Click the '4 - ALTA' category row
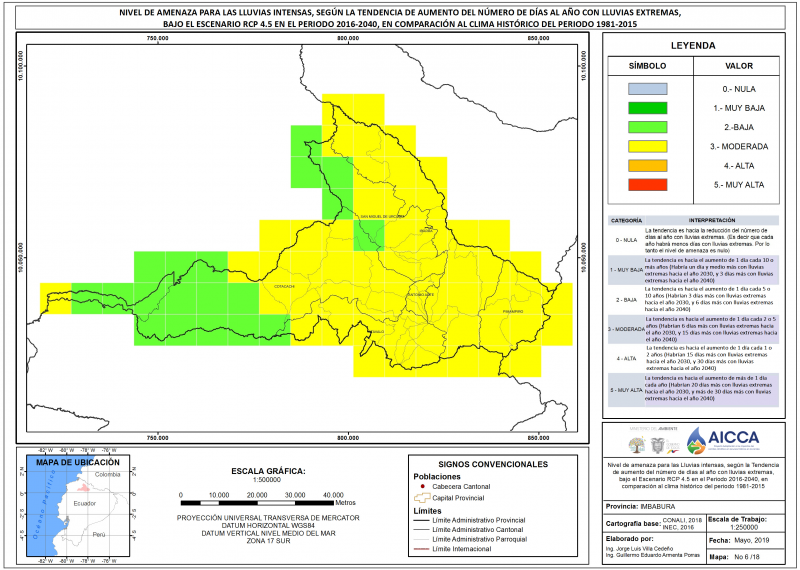 click(x=693, y=358)
